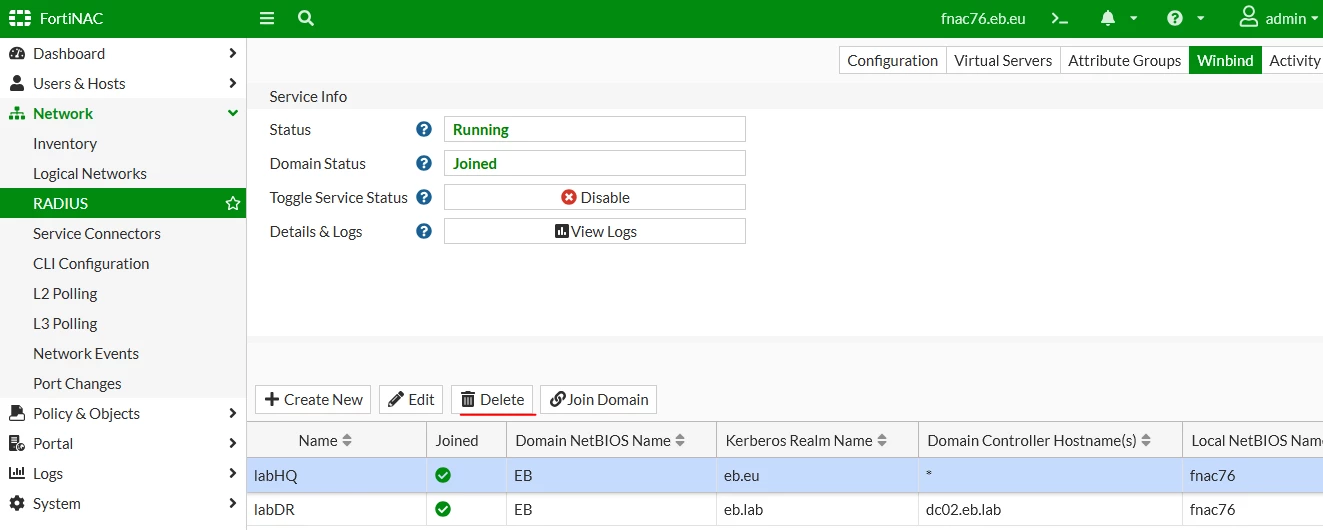Click the eb.eu Kerberos realm cell
This screenshot has width=1323, height=530.
click(x=743, y=475)
